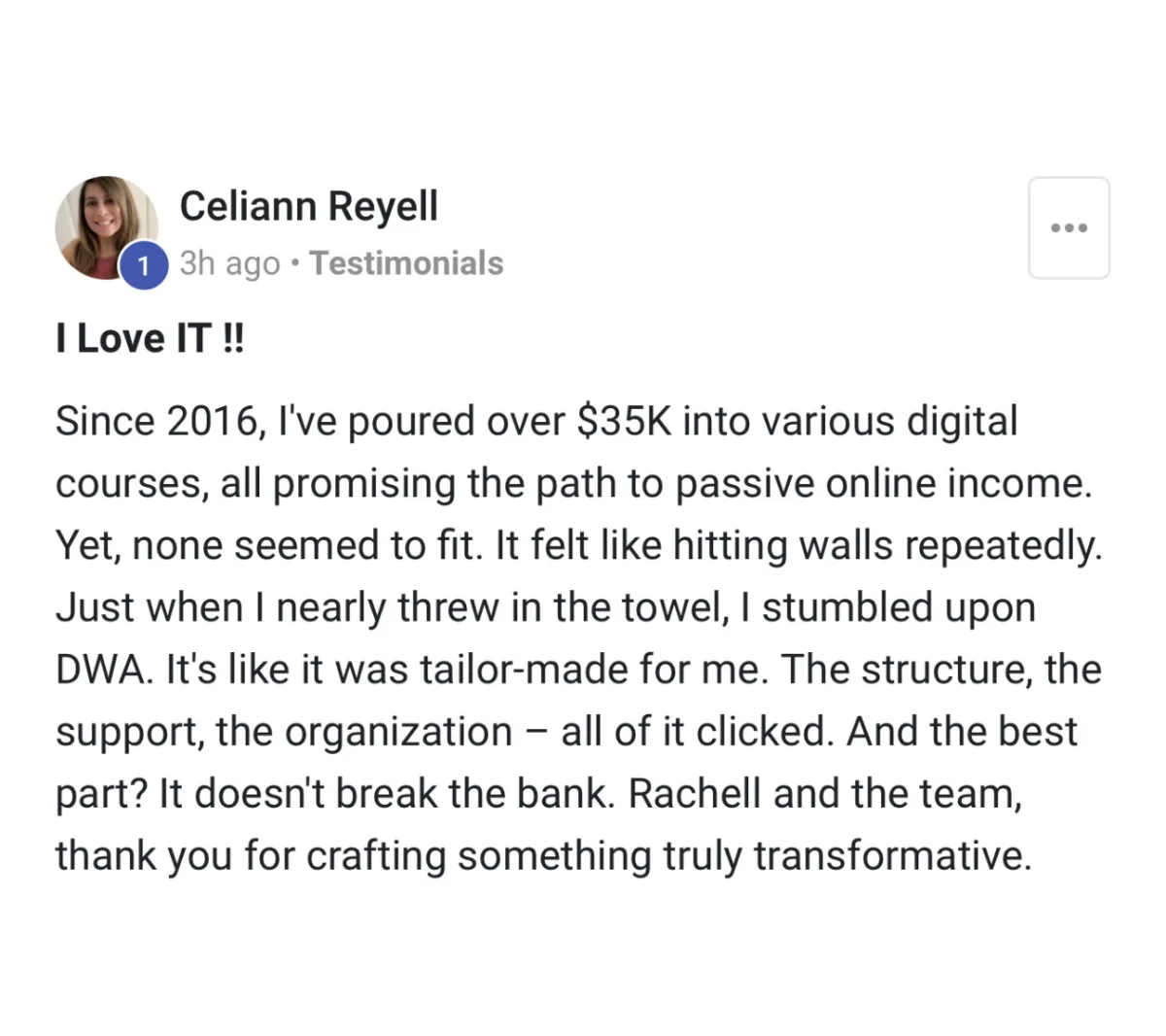Open the Celiann Reyell name link

tap(309, 206)
